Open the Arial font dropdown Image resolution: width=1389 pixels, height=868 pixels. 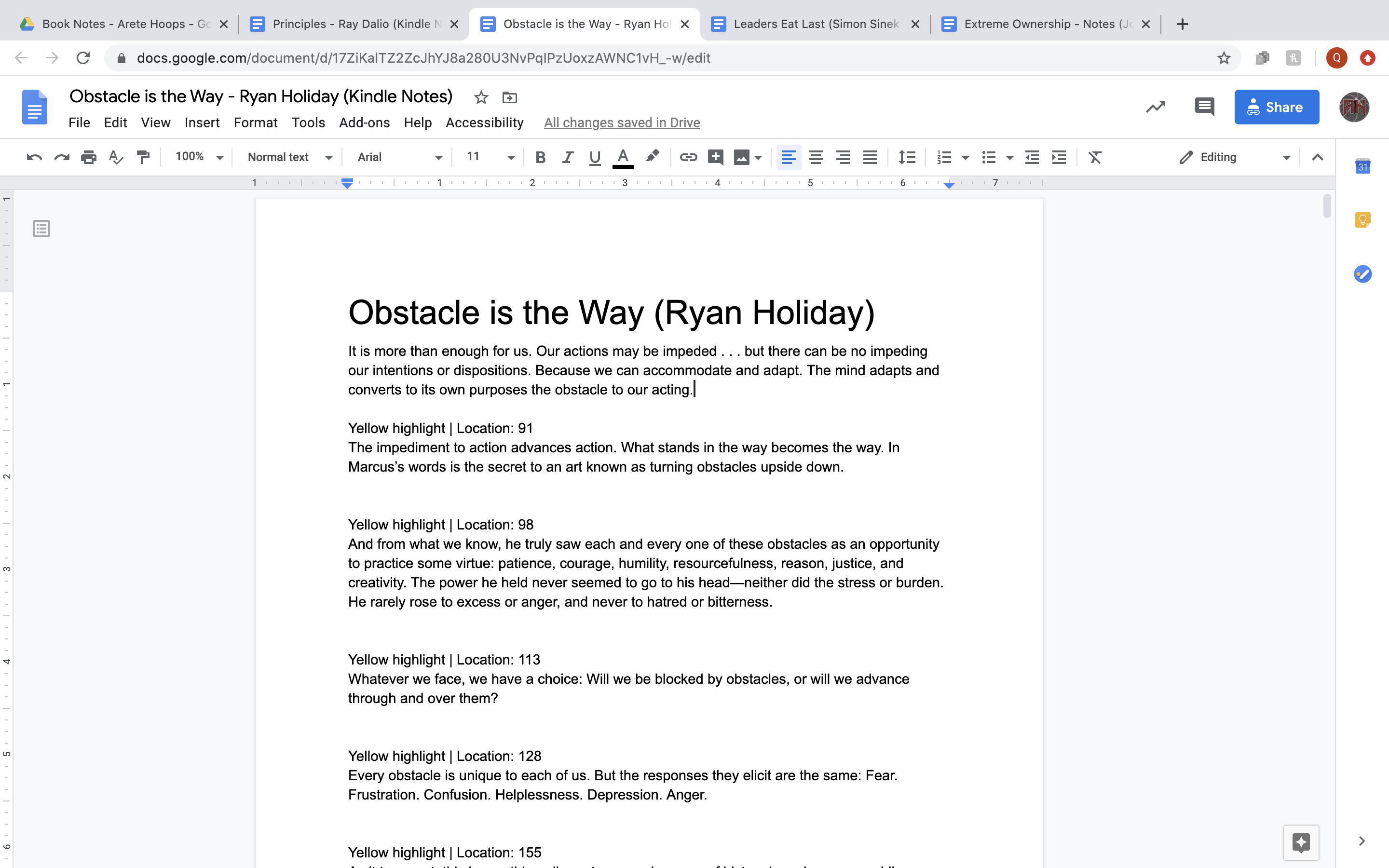point(399,157)
